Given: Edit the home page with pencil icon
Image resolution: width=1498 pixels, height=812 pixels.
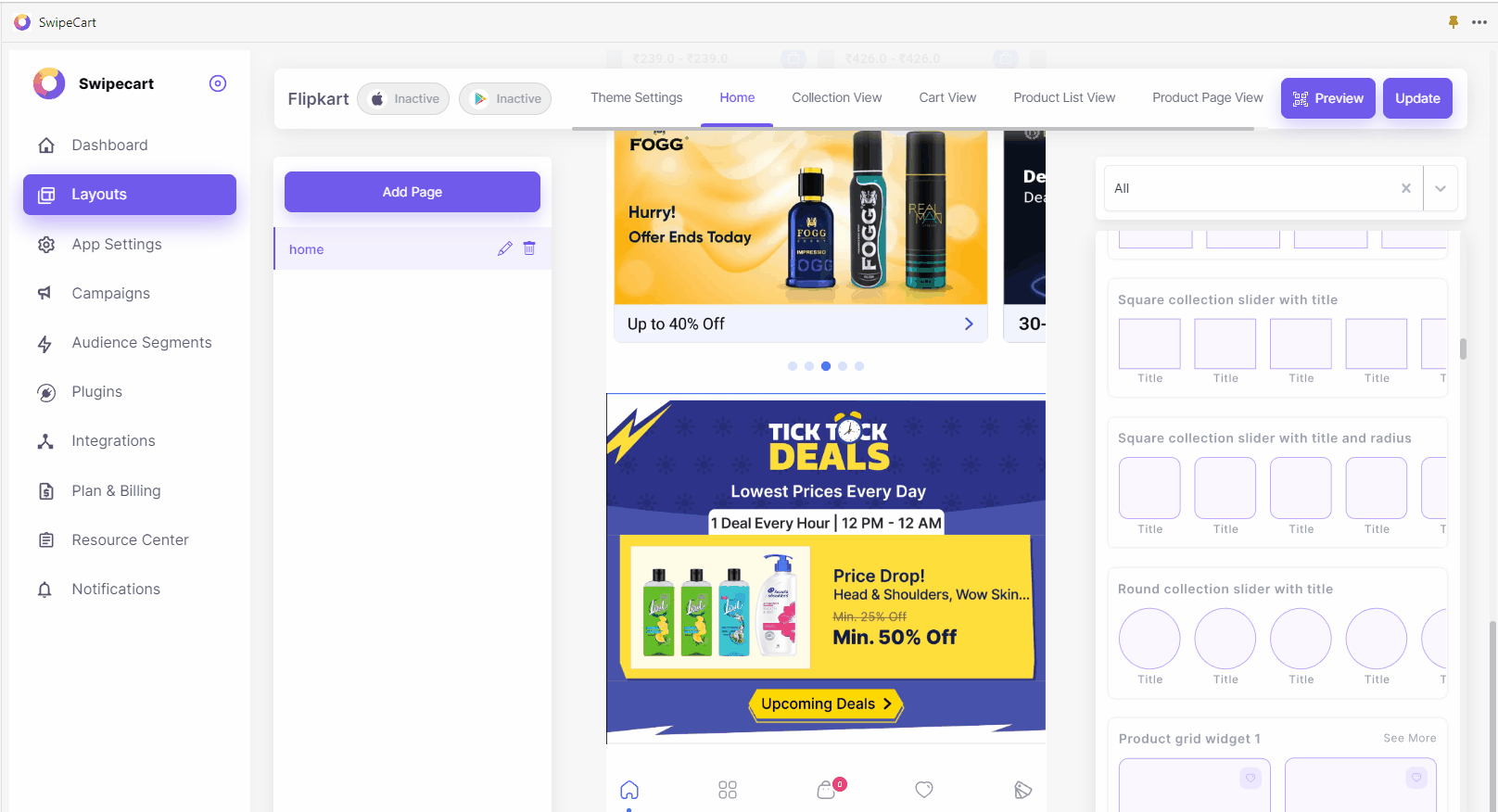Looking at the screenshot, I should [x=504, y=248].
